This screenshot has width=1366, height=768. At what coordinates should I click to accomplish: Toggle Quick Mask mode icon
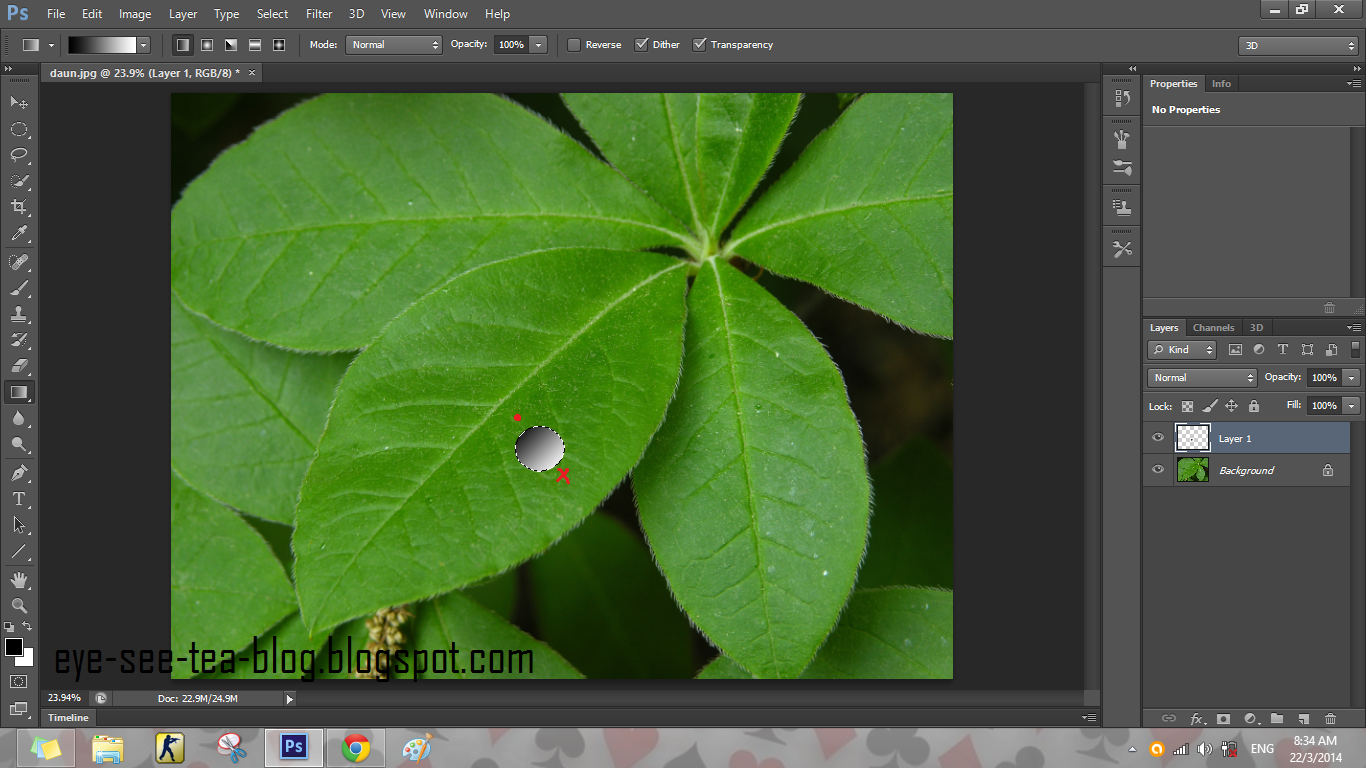(19, 681)
